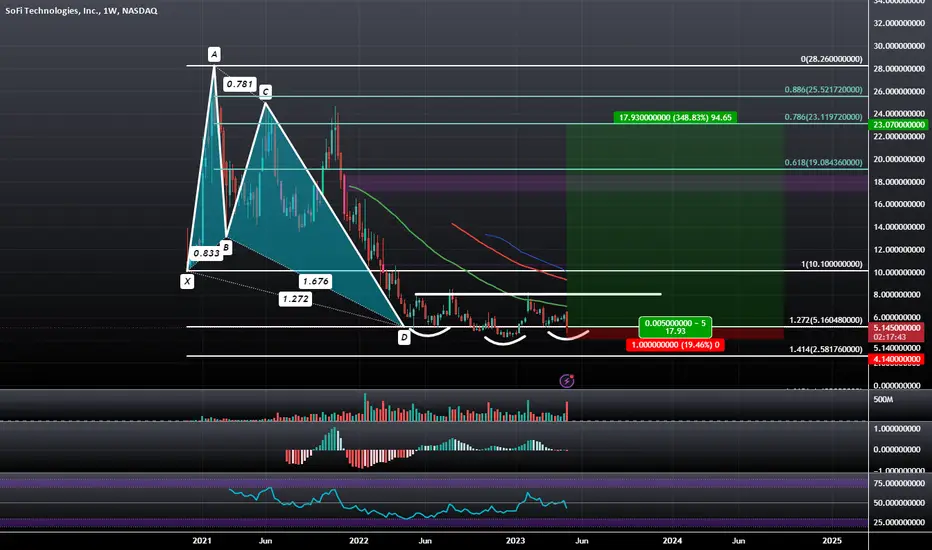Select the harmonic pattern point X label
Image resolution: width=932 pixels, height=550 pixels.
187,281
